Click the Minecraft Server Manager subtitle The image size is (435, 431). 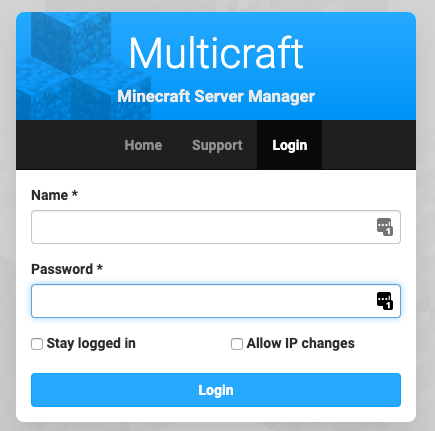coord(216,97)
